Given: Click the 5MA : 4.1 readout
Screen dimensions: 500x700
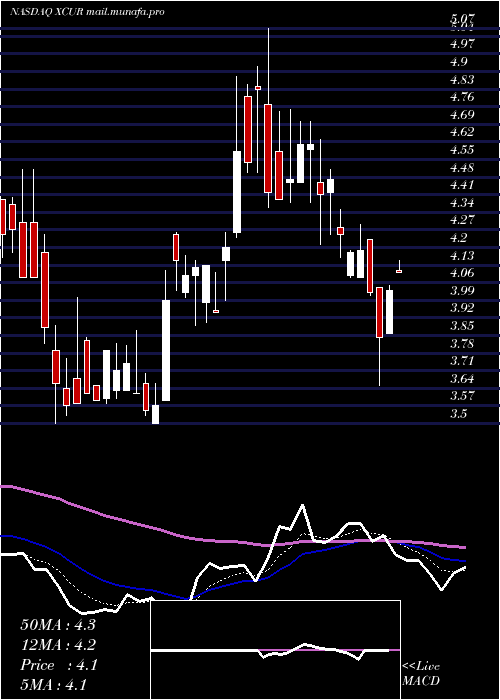Looking at the screenshot, I should (x=54, y=685).
